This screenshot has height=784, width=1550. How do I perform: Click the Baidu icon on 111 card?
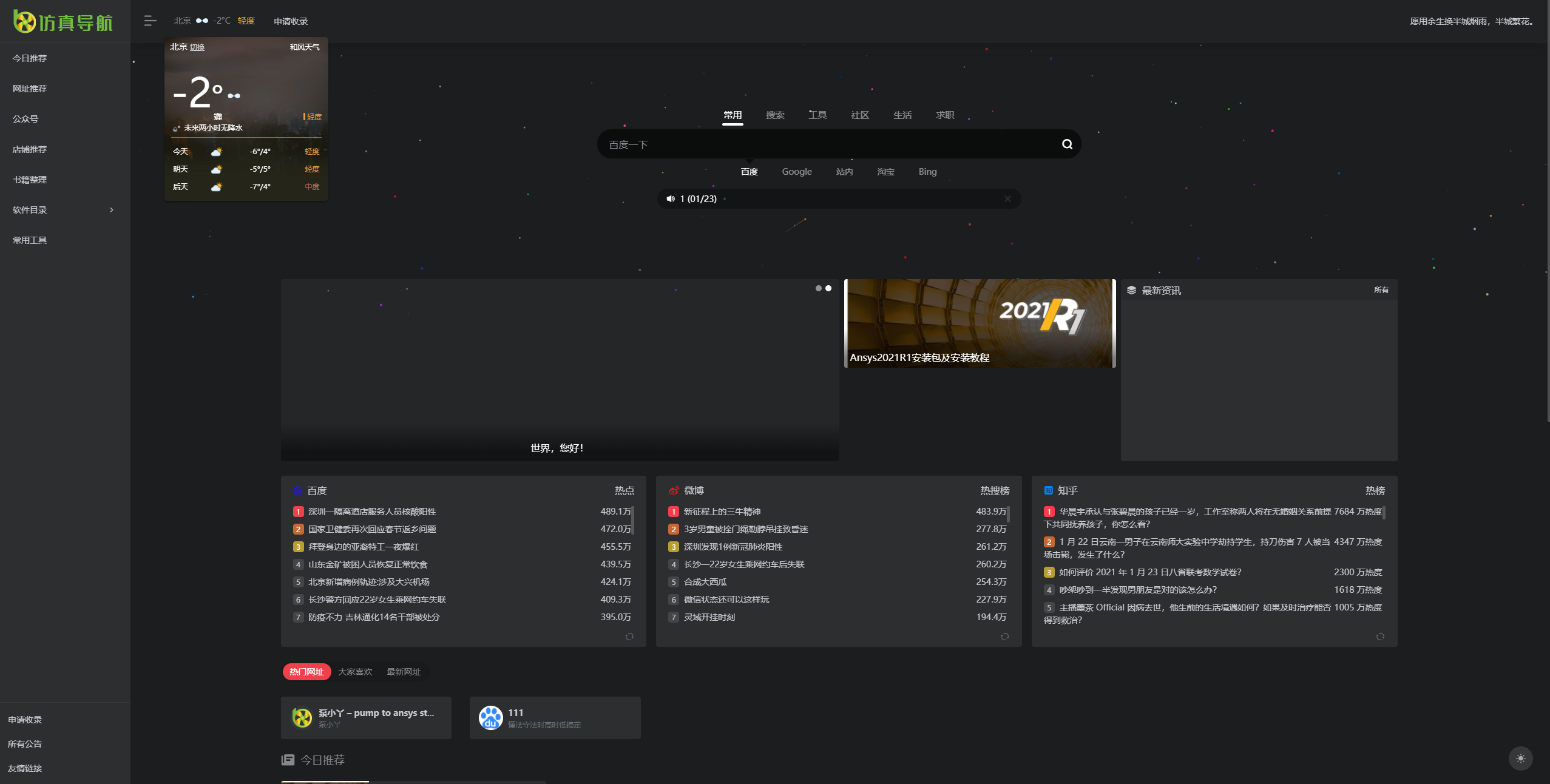tap(490, 718)
